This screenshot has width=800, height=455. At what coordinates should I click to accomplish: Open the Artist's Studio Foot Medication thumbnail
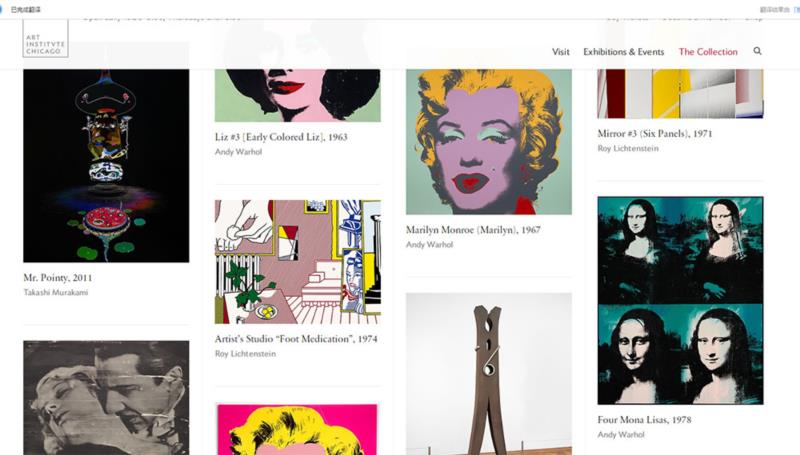pos(297,262)
